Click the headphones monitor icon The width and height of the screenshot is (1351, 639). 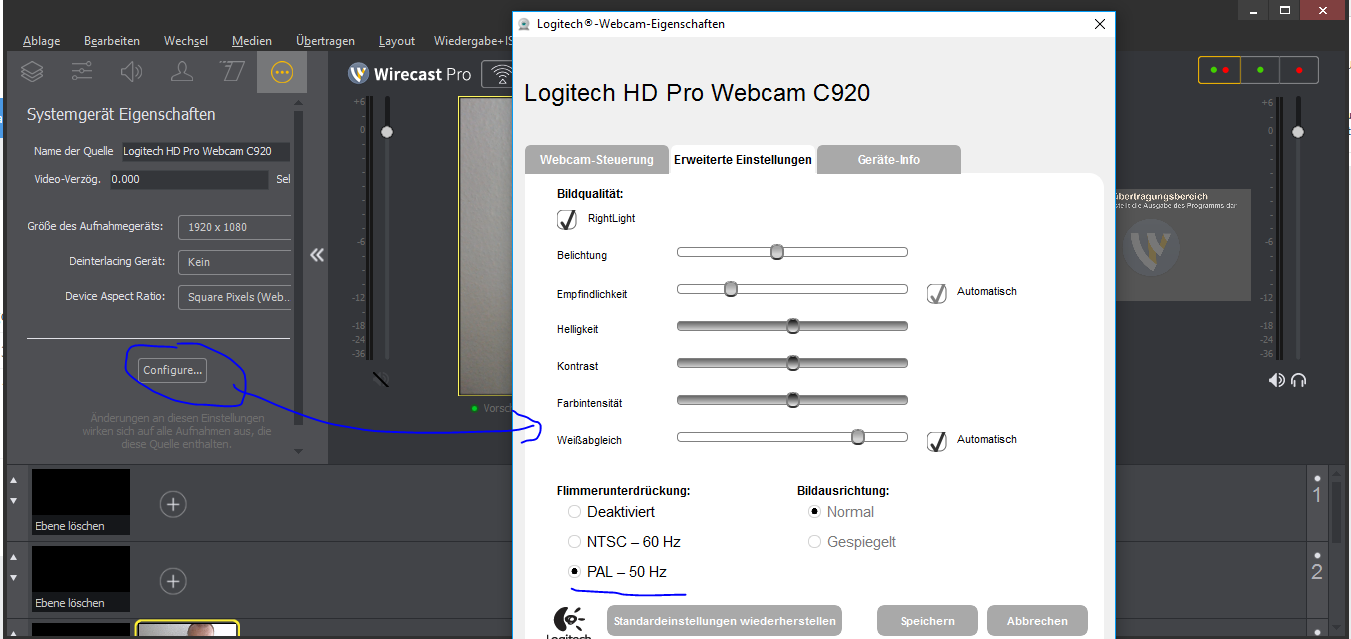pyautogui.click(x=1299, y=380)
